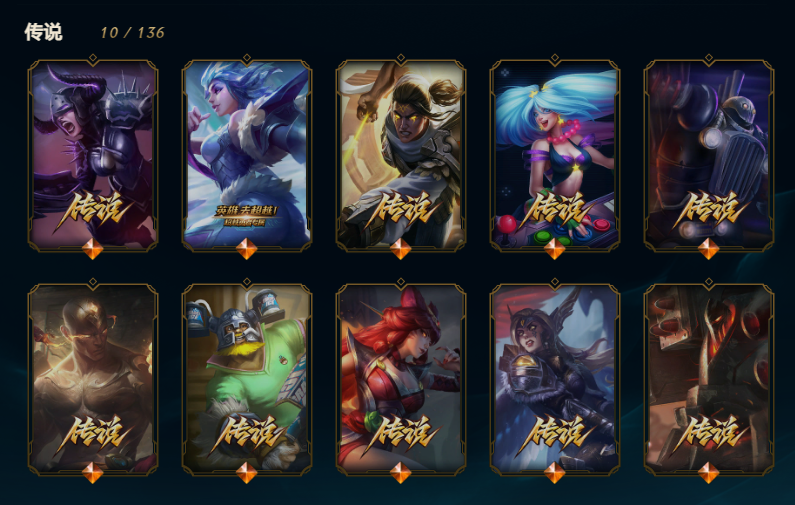795x505 pixels.
Task: Click orange gem under fox girl card
Action: tap(401, 473)
